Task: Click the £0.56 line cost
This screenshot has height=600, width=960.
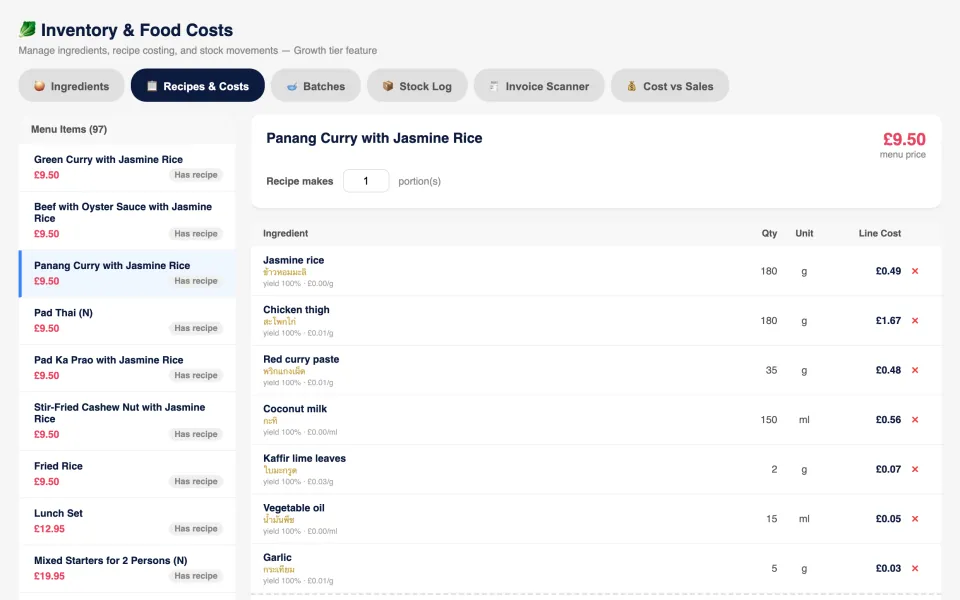Action: (x=888, y=420)
